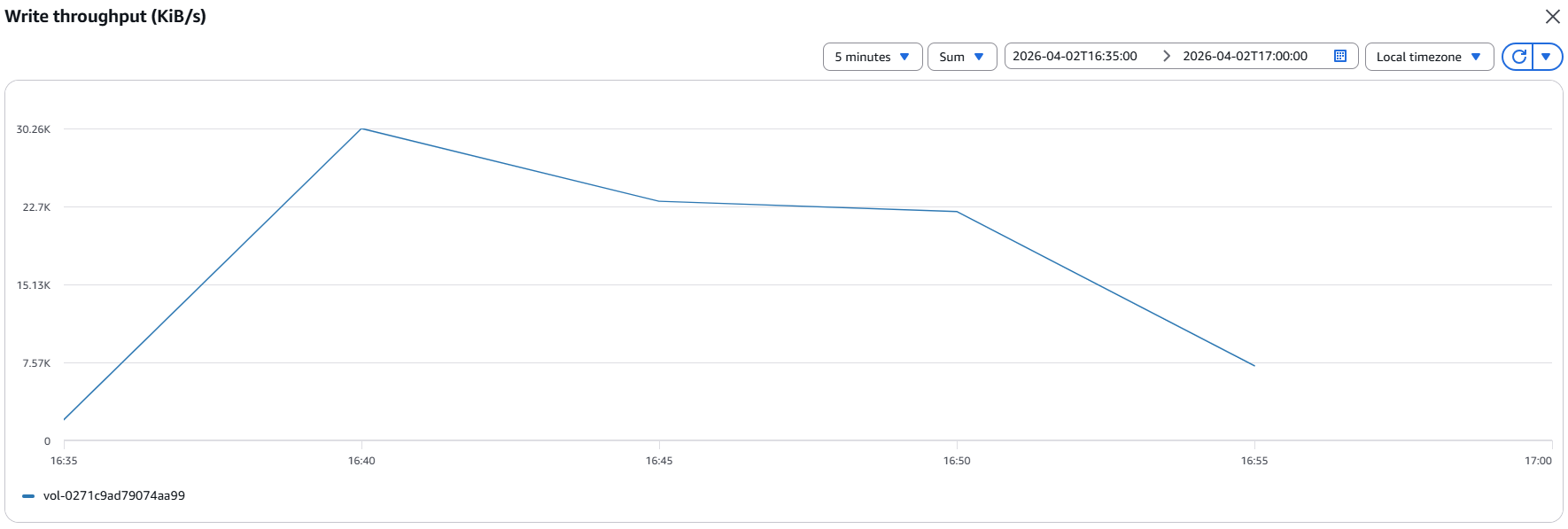Screen dimensions: 1568x529
Task: Click the 30.26K y-axis label
Action: 34,129
